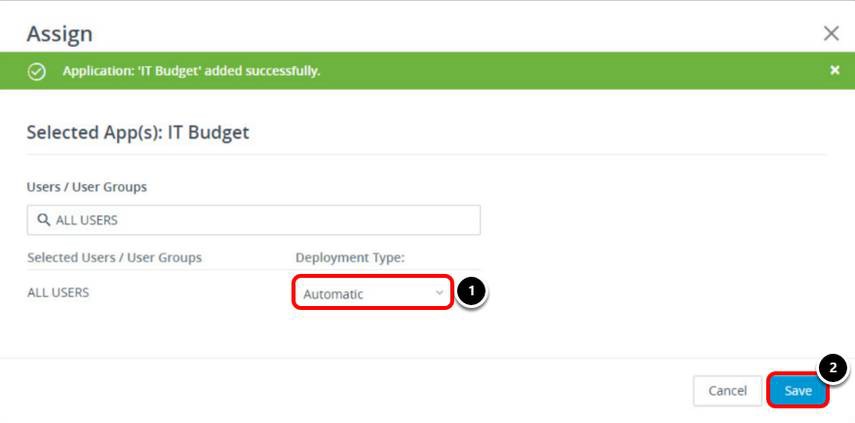Open the Deployment Type dropdown showing Automatic

373,294
